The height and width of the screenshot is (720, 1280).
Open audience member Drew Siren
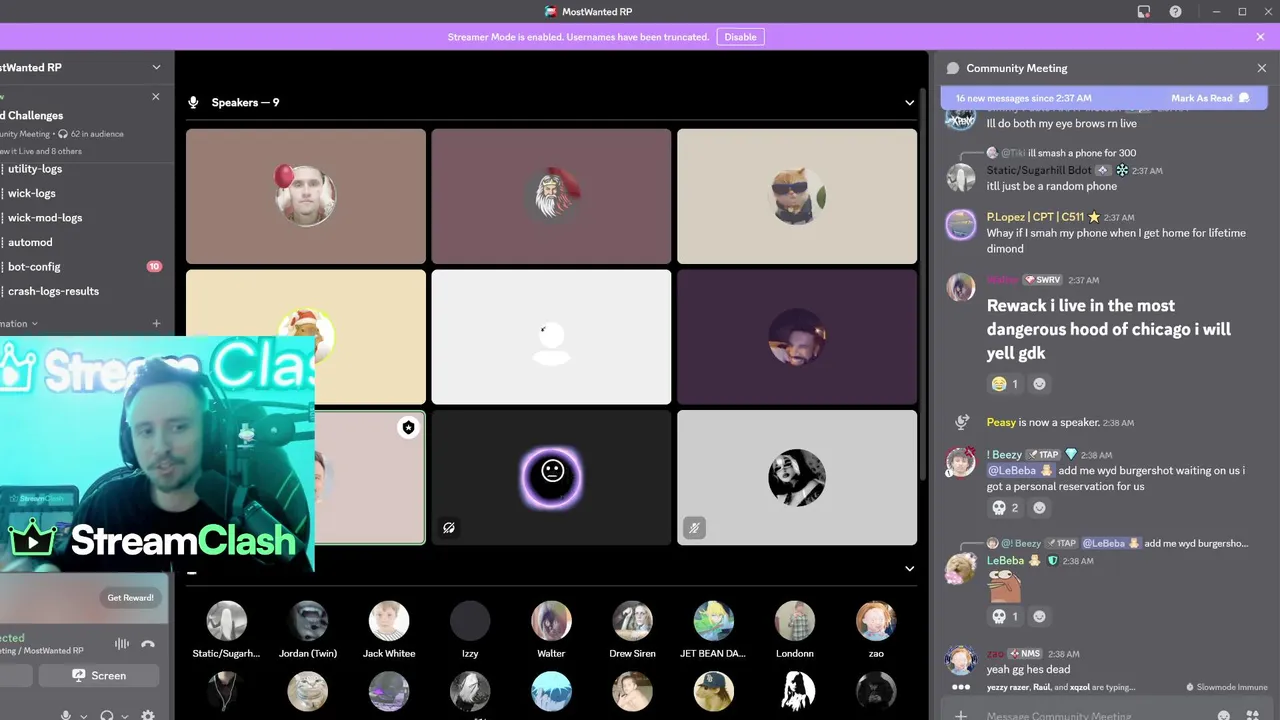pos(632,621)
